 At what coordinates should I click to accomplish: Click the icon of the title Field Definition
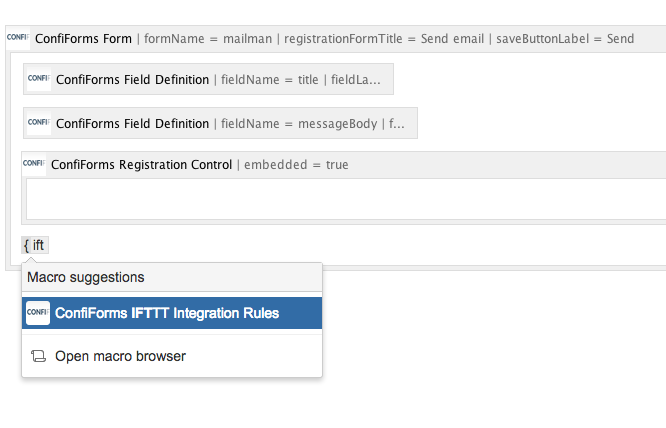click(x=38, y=80)
